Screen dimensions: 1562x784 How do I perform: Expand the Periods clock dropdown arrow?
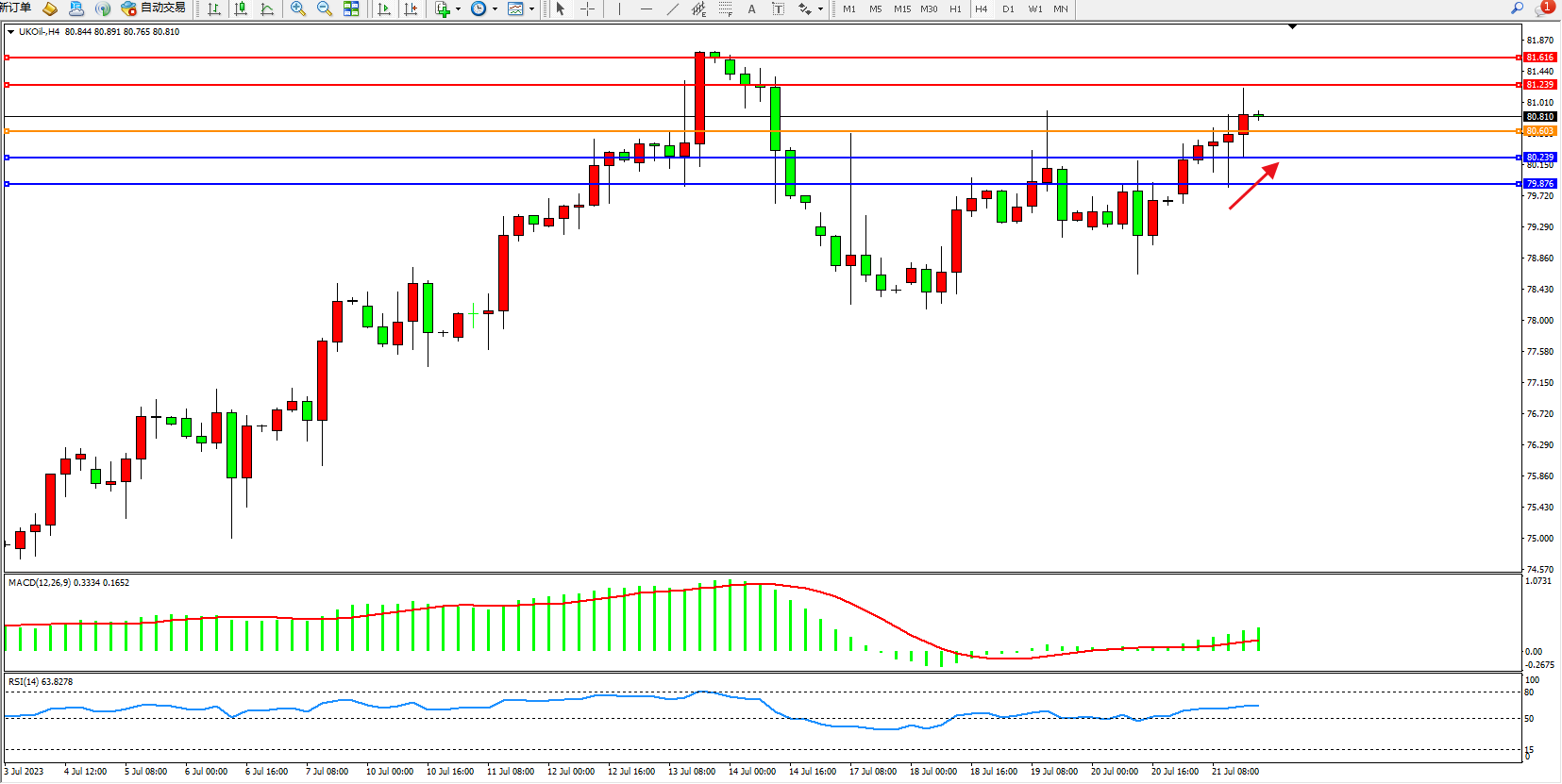click(x=495, y=9)
